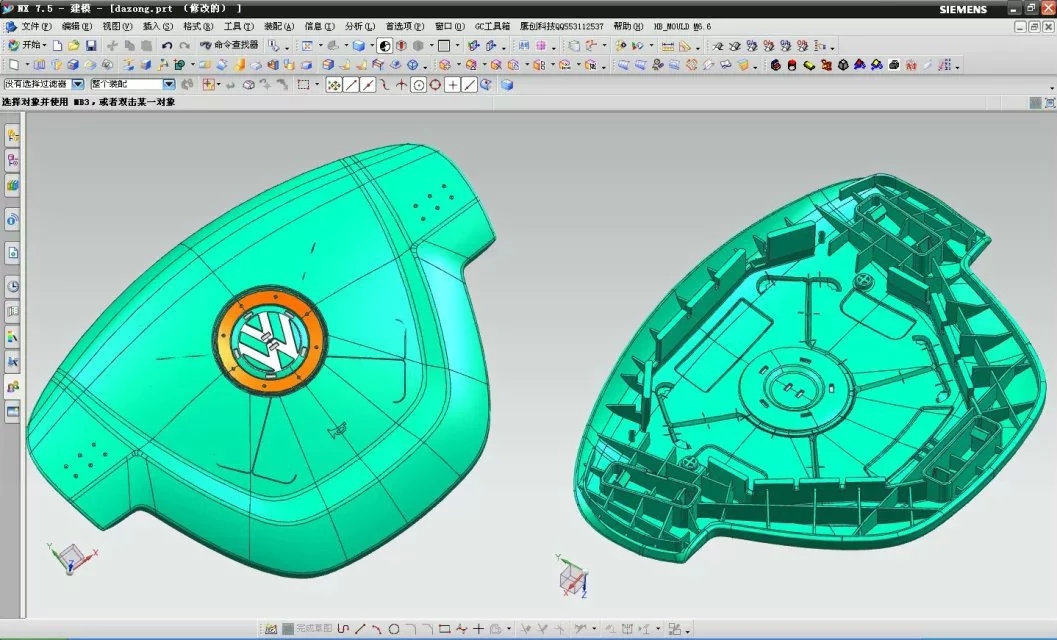The image size is (1057, 640).
Task: Open the 分析 (Analysis) menu
Action: (360, 26)
